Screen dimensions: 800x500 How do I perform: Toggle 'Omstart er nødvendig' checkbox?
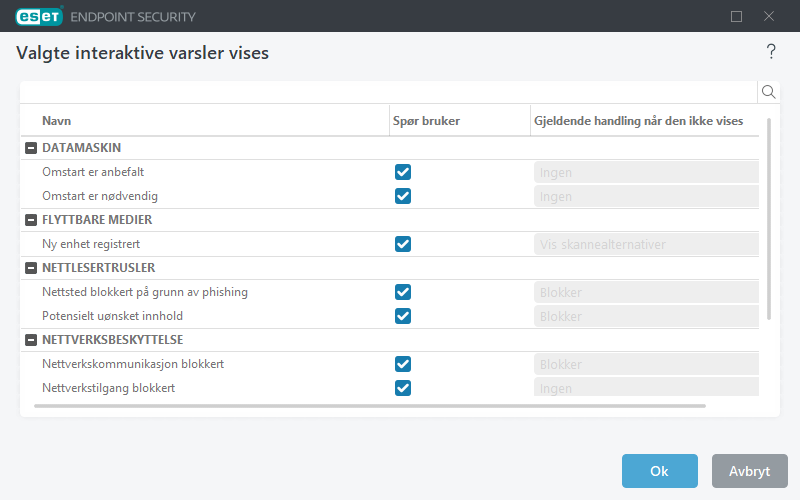403,196
